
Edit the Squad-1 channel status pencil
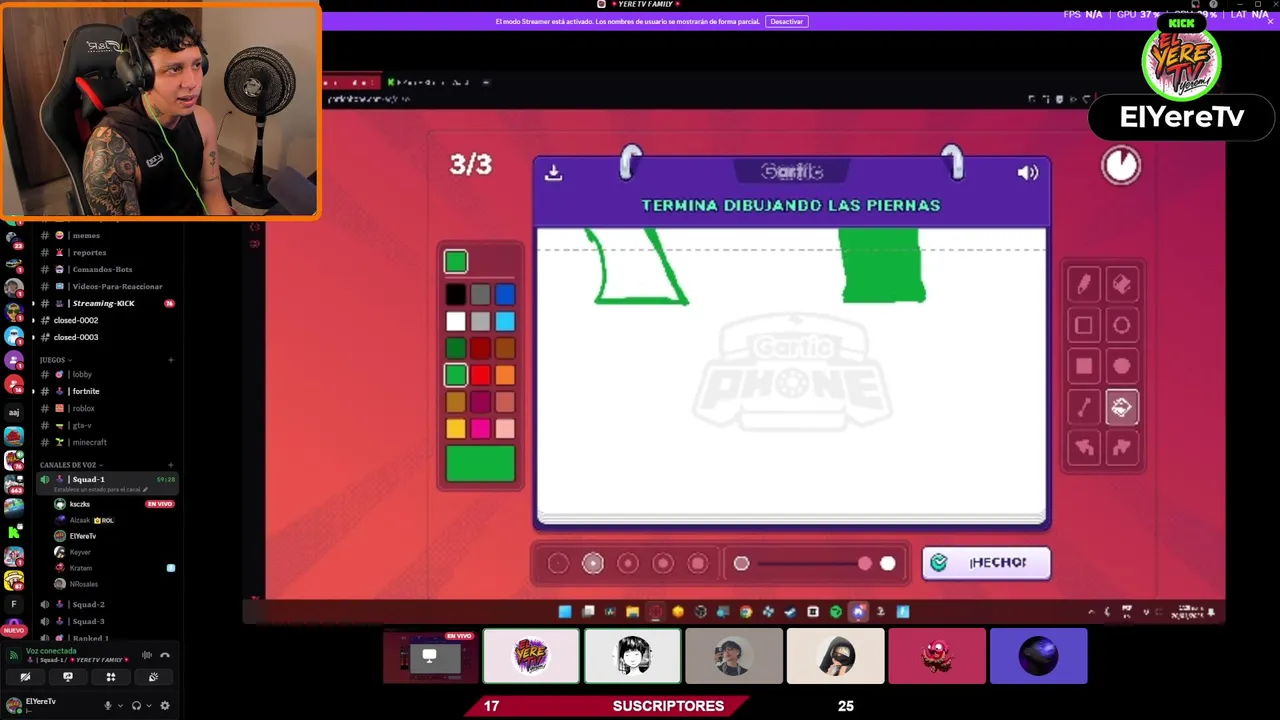click(x=146, y=489)
